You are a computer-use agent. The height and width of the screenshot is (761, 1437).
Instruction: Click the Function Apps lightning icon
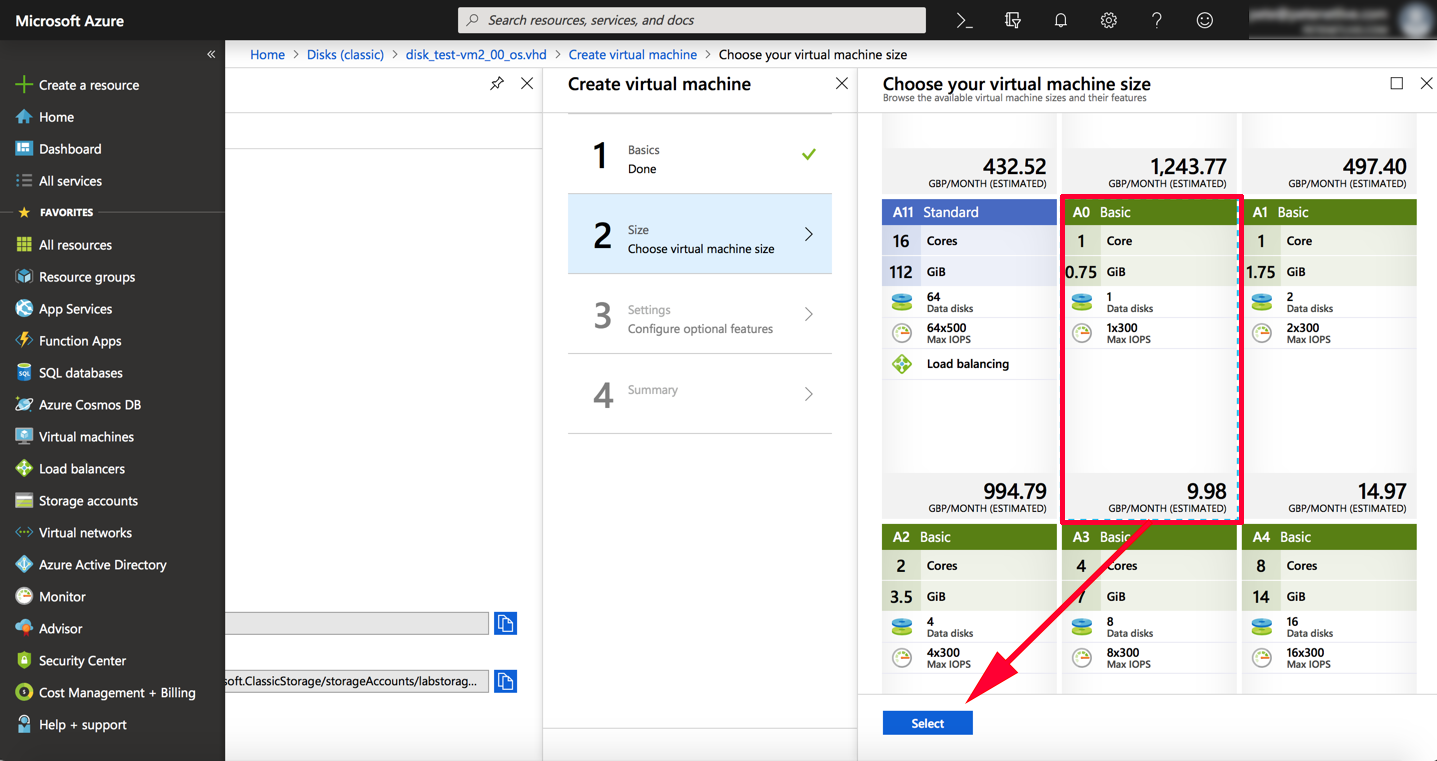pyautogui.click(x=24, y=341)
